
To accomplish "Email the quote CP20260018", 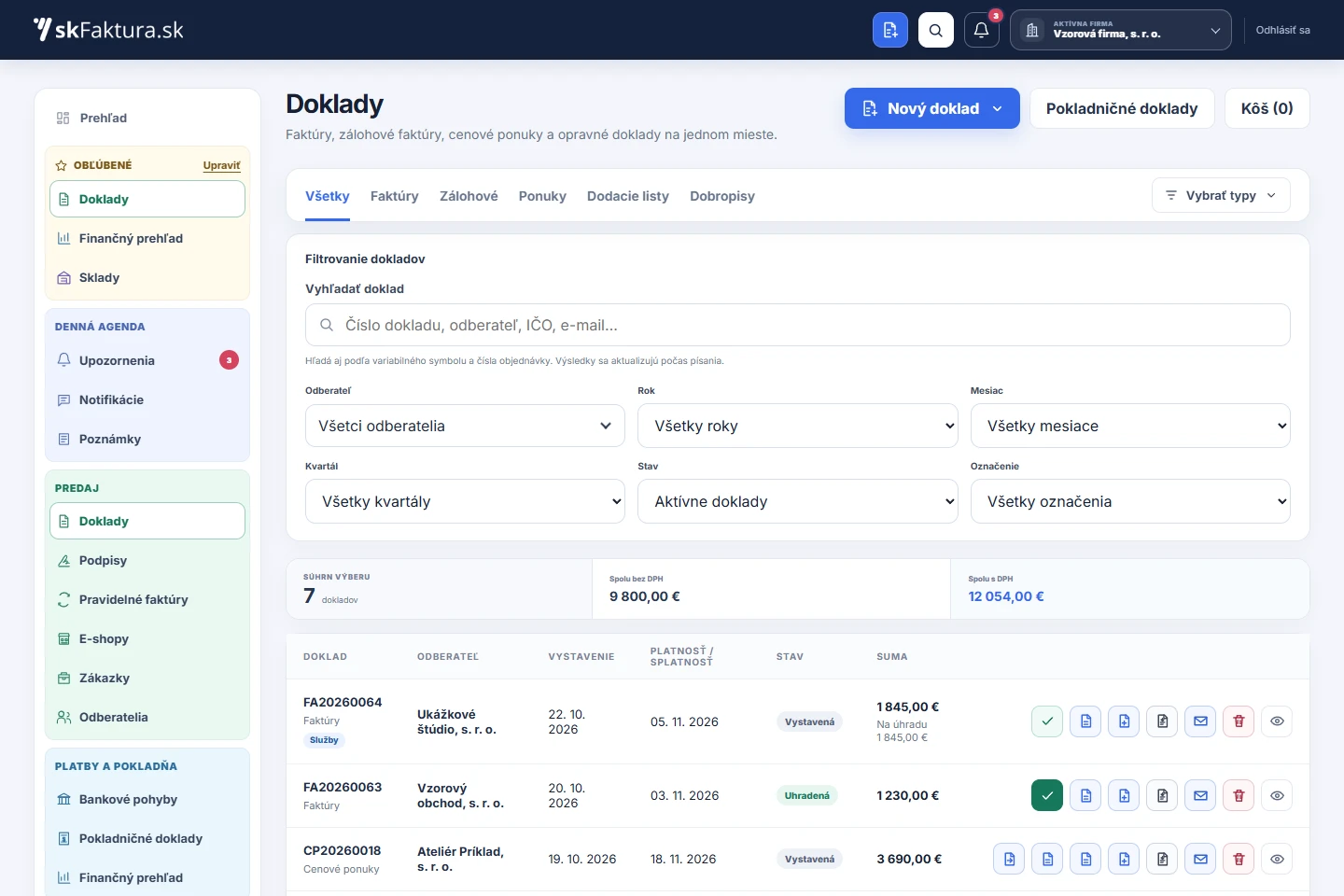I will click(x=1201, y=859).
